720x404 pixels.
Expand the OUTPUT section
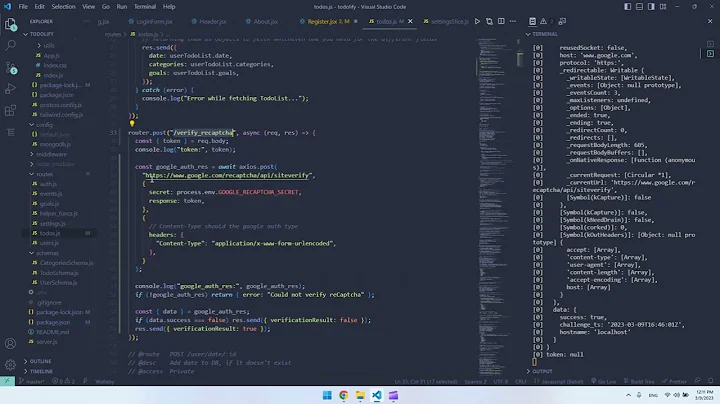coord(542,371)
